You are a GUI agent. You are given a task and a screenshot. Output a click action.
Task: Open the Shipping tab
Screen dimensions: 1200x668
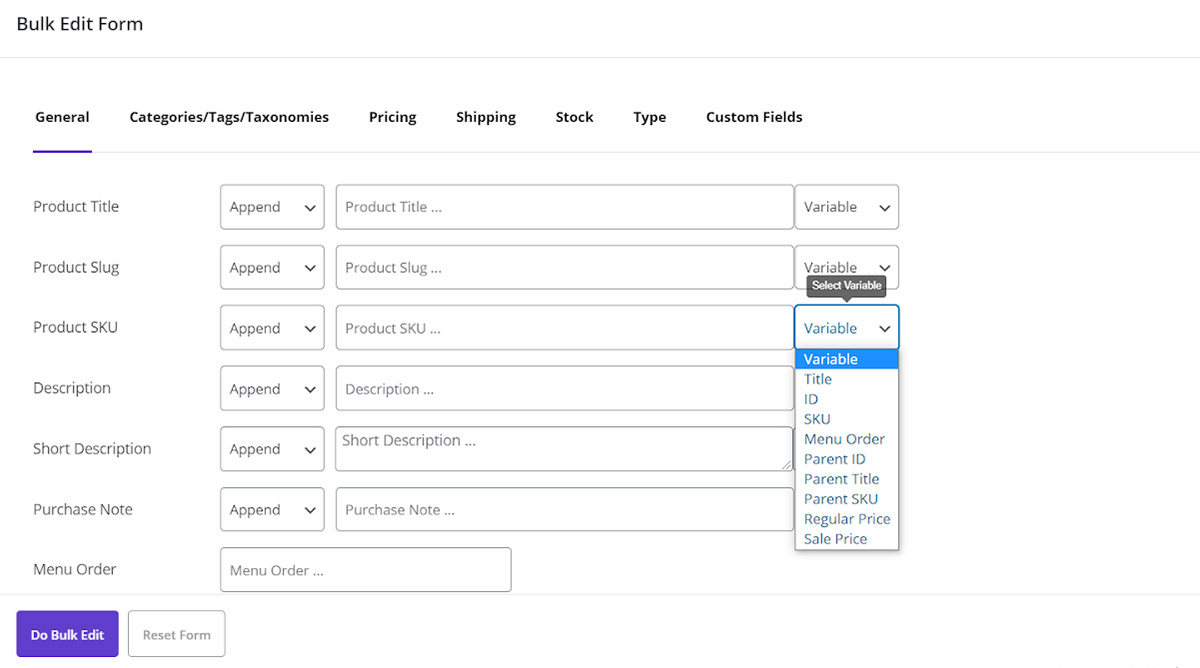tap(485, 117)
